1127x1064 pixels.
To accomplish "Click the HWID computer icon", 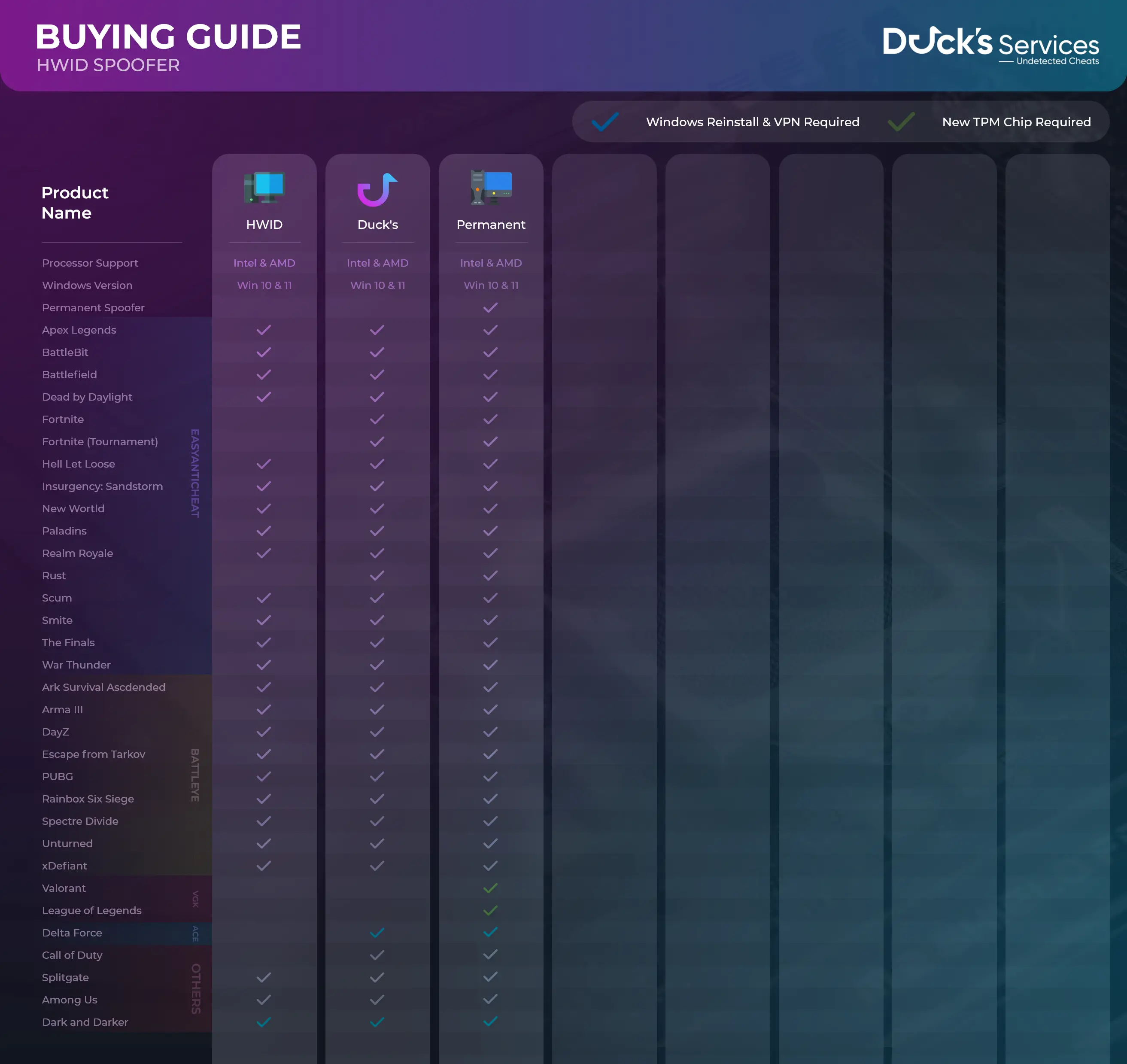I will pos(264,188).
